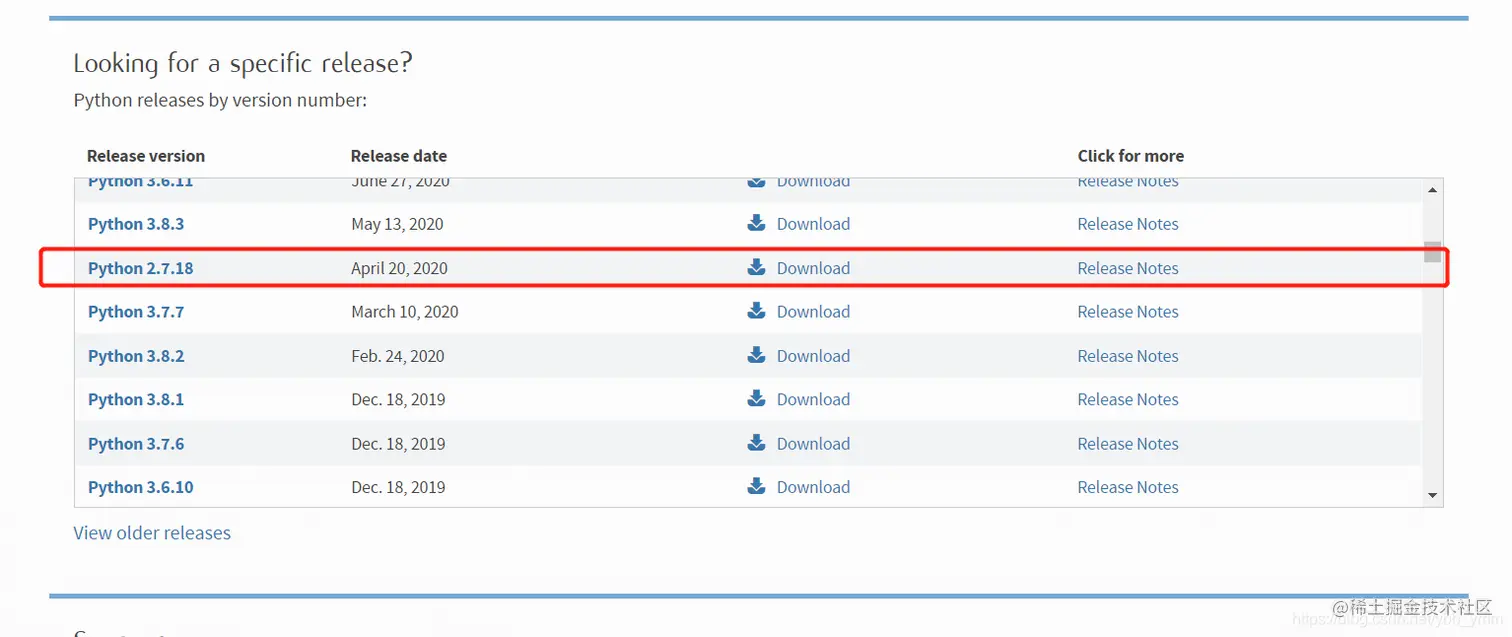1512x637 pixels.
Task: View Release Notes for Python 3.7.7
Action: [1128, 312]
